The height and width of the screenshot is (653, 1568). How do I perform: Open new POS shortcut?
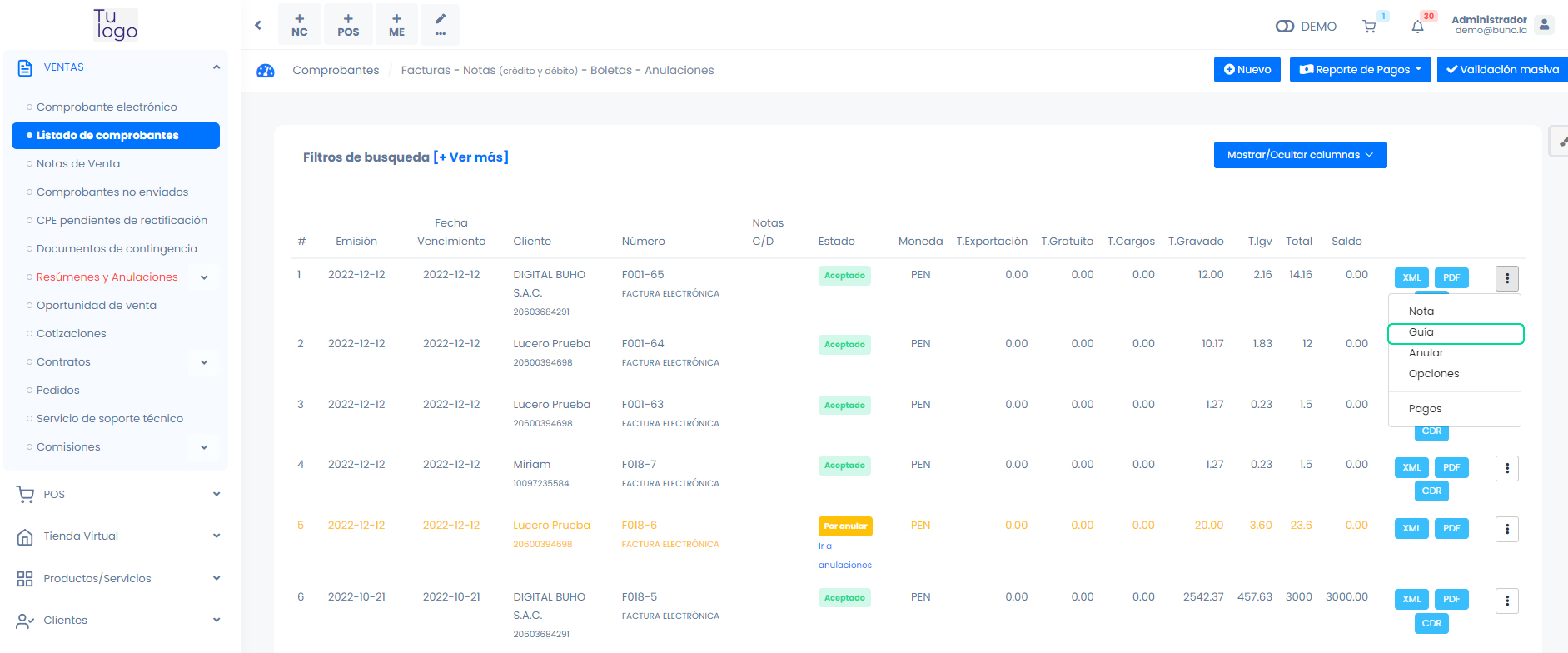click(x=348, y=25)
